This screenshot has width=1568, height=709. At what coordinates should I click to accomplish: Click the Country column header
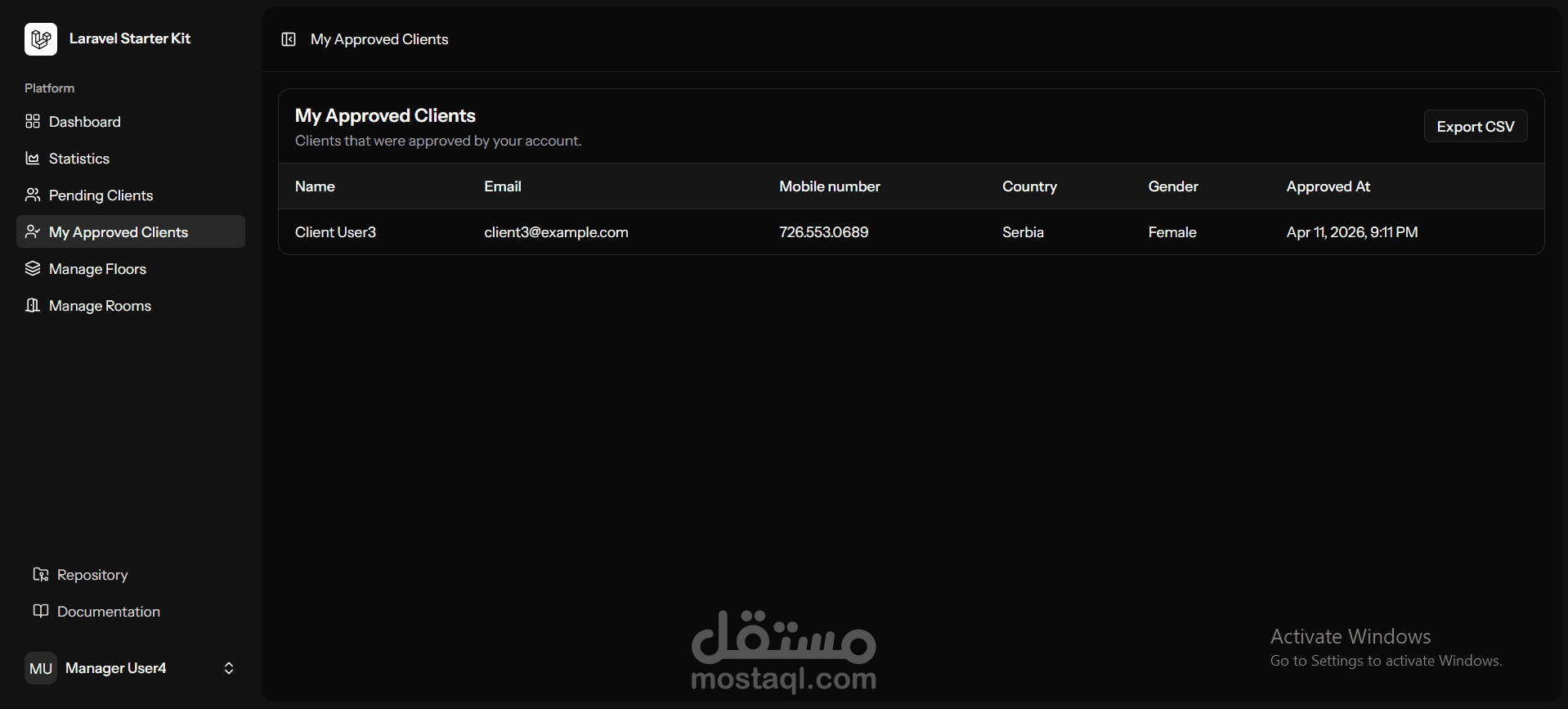click(1029, 186)
